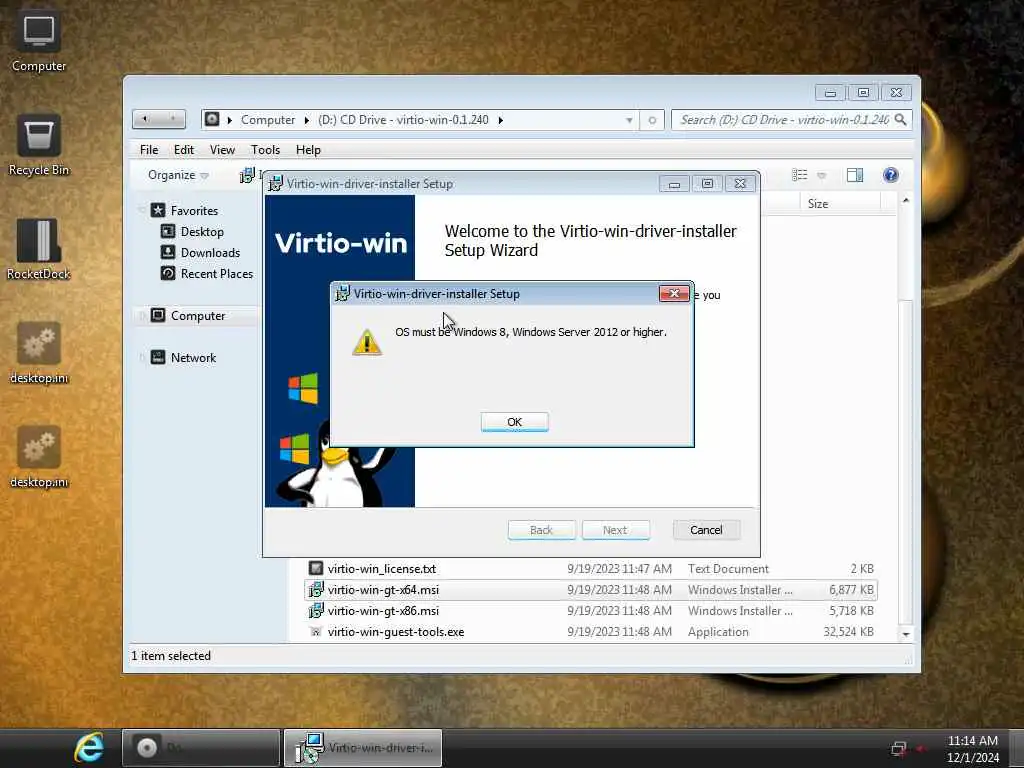This screenshot has height=768, width=1024.
Task: Open the Organize dropdown
Action: [x=178, y=175]
